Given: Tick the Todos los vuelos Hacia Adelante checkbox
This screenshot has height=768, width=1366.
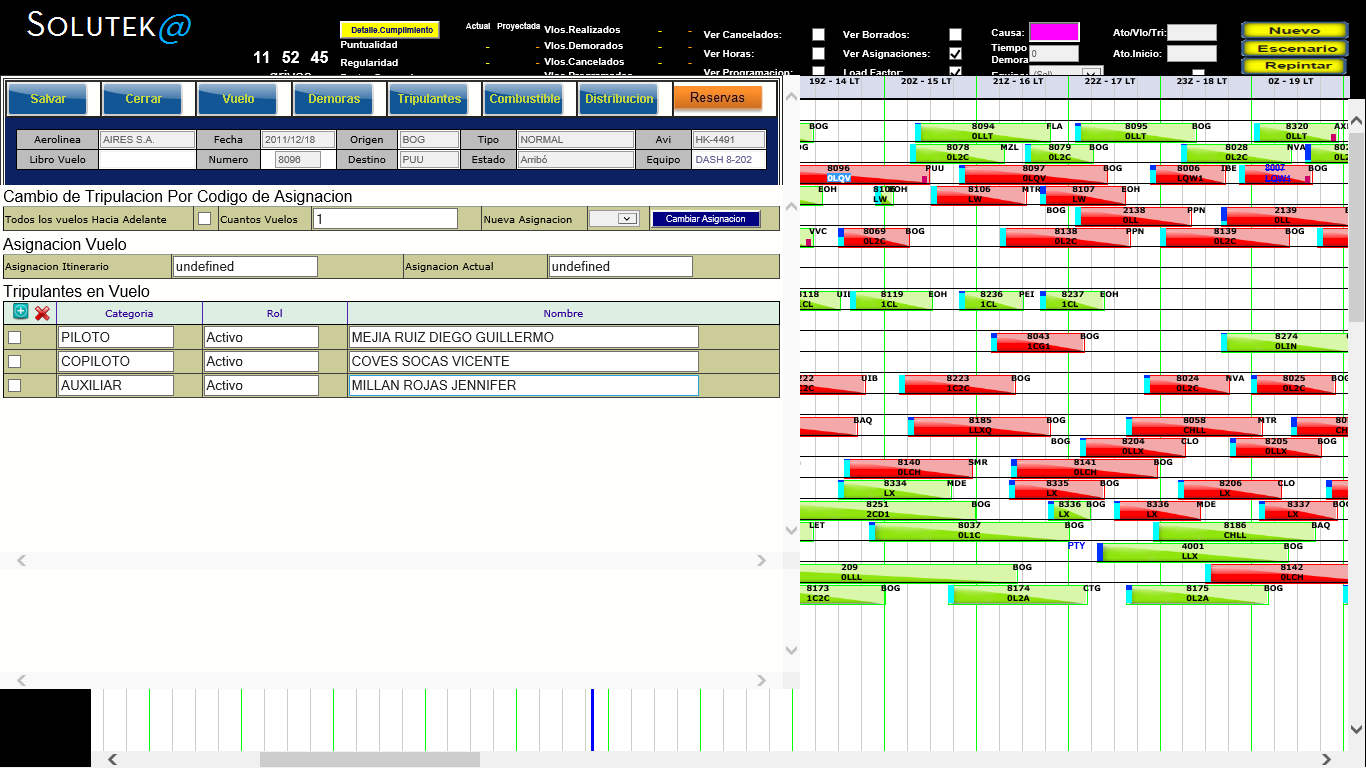Looking at the screenshot, I should click(x=204, y=219).
